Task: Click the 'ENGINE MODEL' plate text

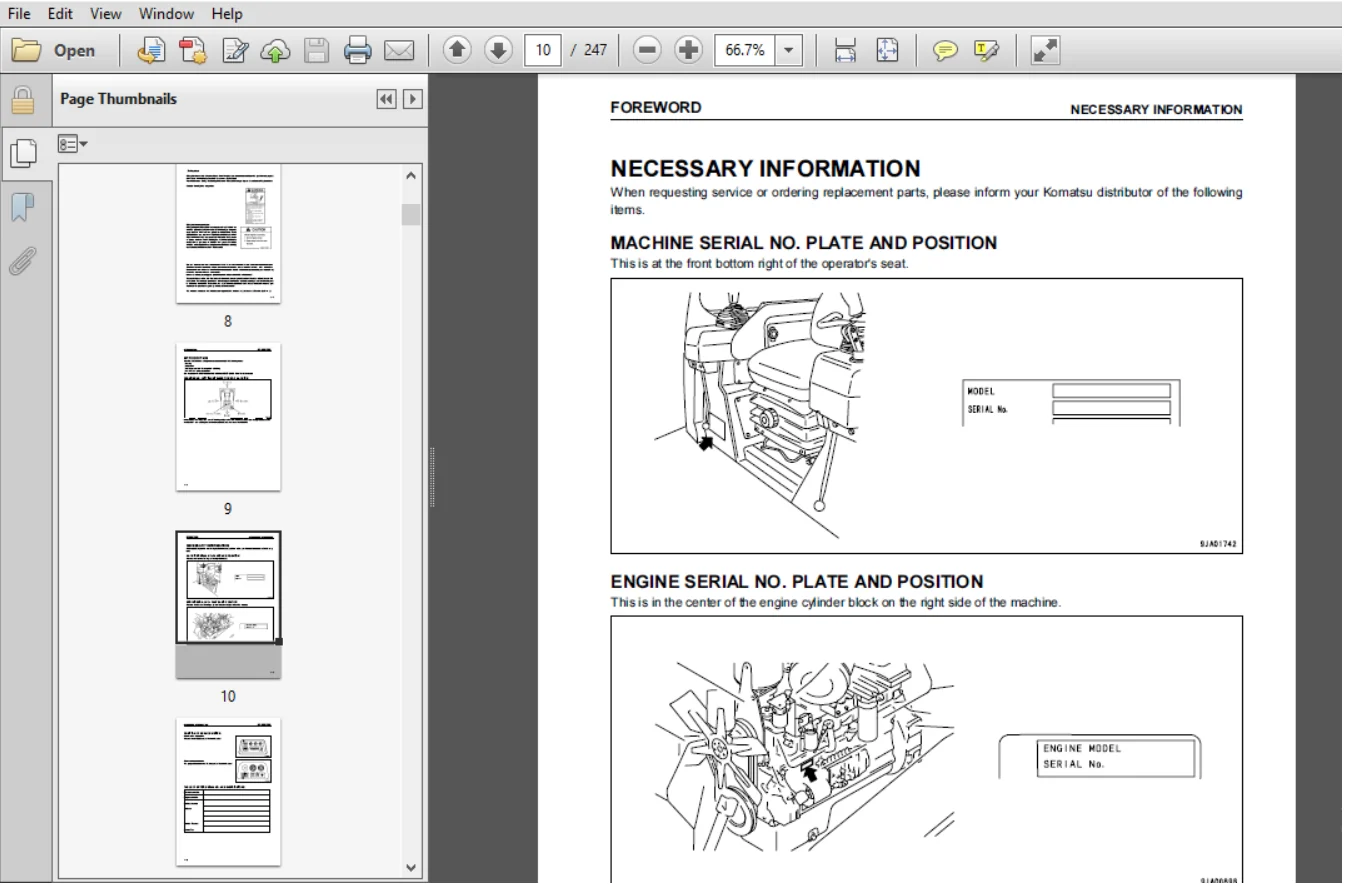Action: pyautogui.click(x=1082, y=748)
